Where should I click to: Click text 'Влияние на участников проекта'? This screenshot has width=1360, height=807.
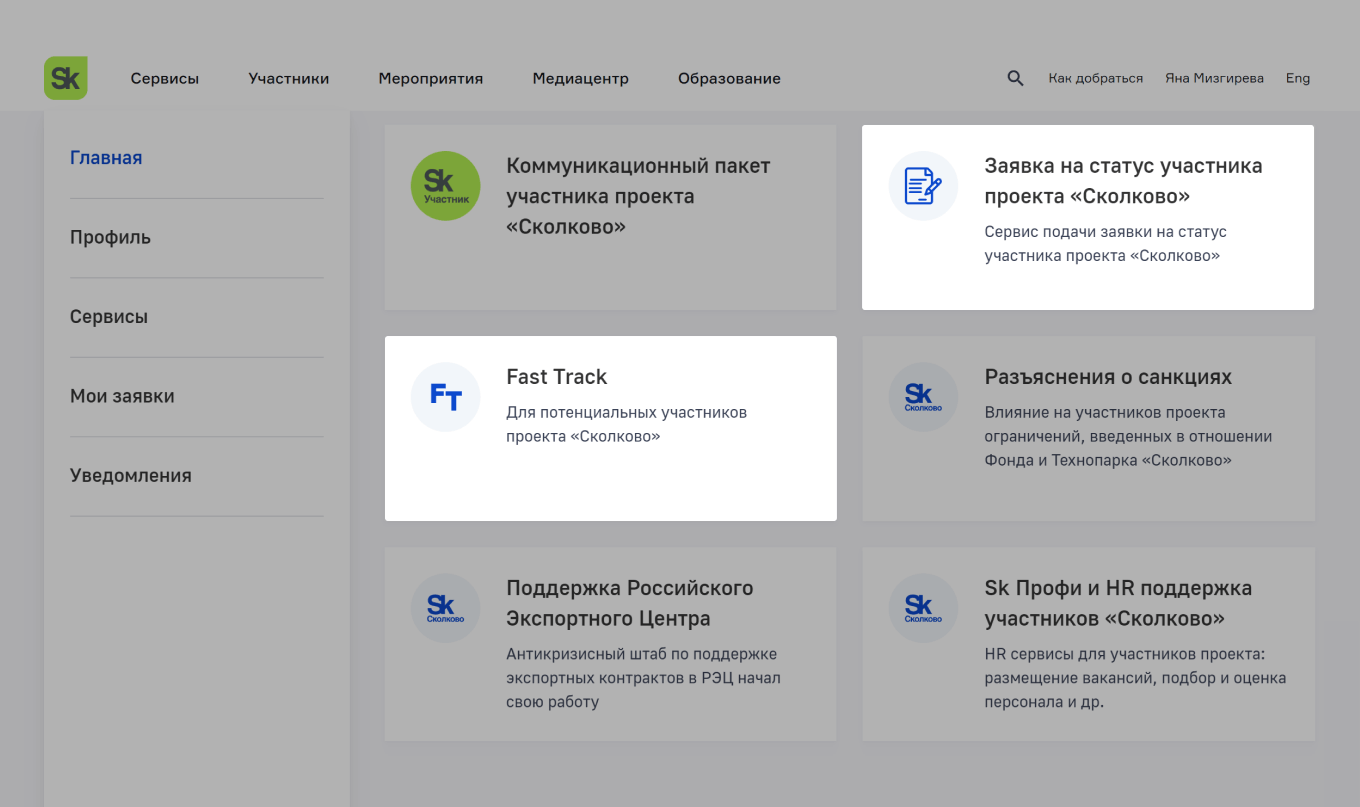[x=1105, y=412]
